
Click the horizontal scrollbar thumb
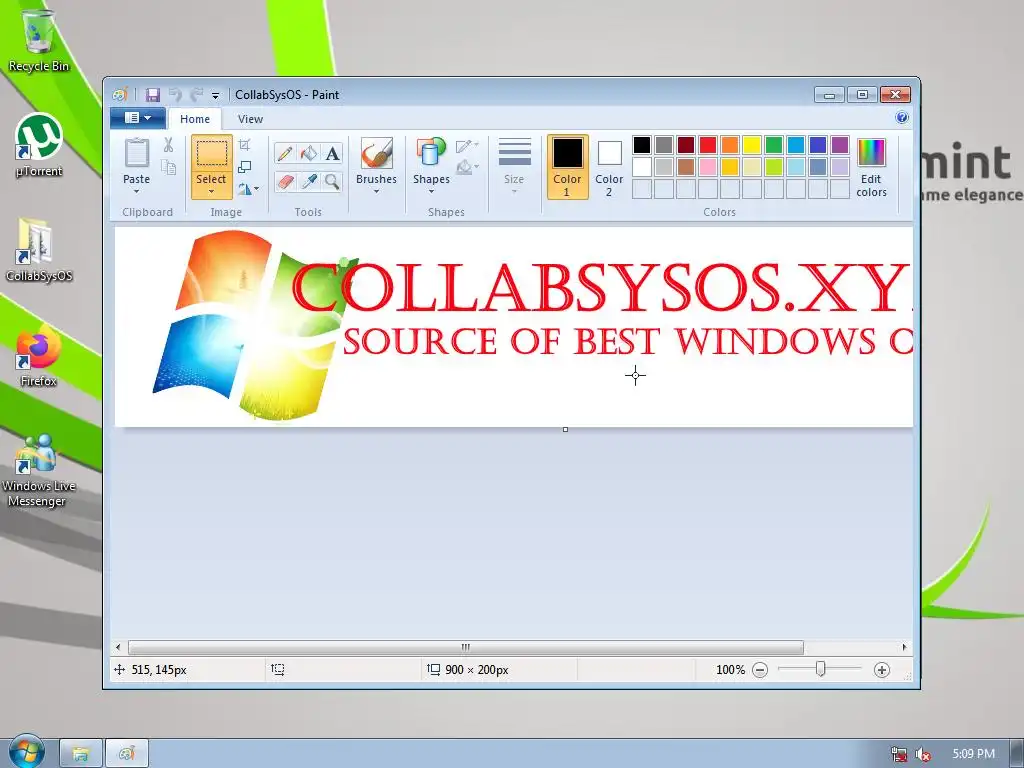[466, 647]
